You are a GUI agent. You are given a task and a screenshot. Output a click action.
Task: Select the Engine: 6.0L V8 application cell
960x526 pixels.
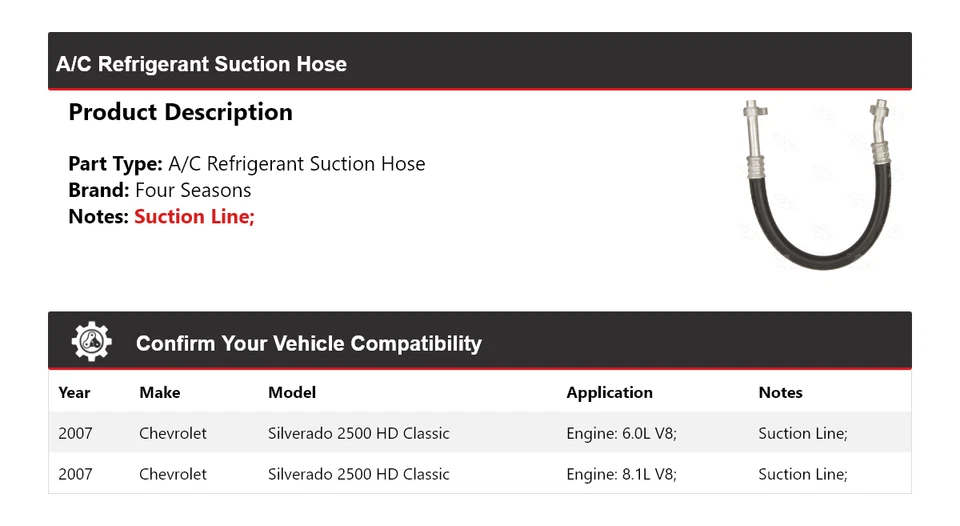tap(621, 433)
